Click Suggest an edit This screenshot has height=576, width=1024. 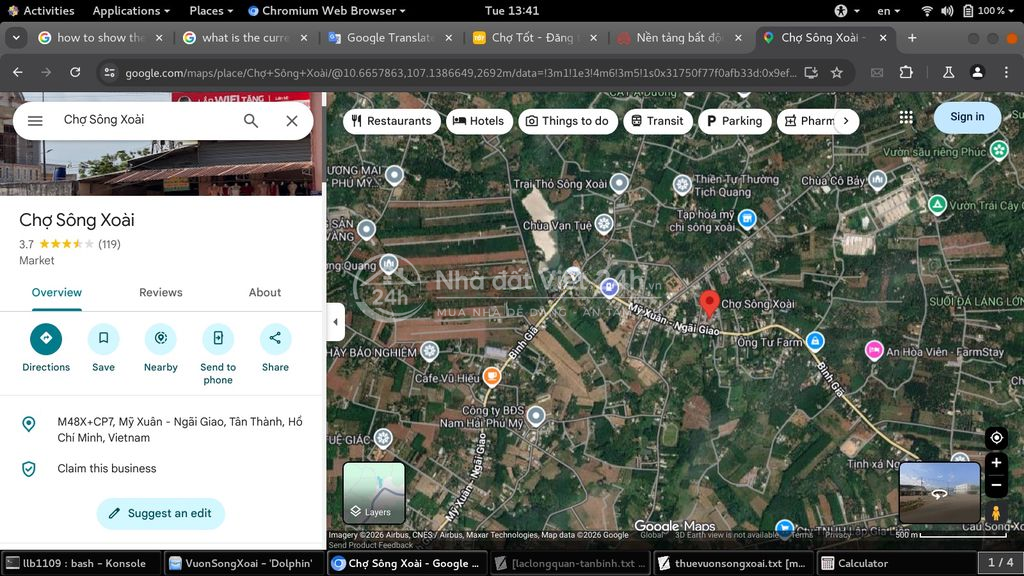(x=161, y=513)
